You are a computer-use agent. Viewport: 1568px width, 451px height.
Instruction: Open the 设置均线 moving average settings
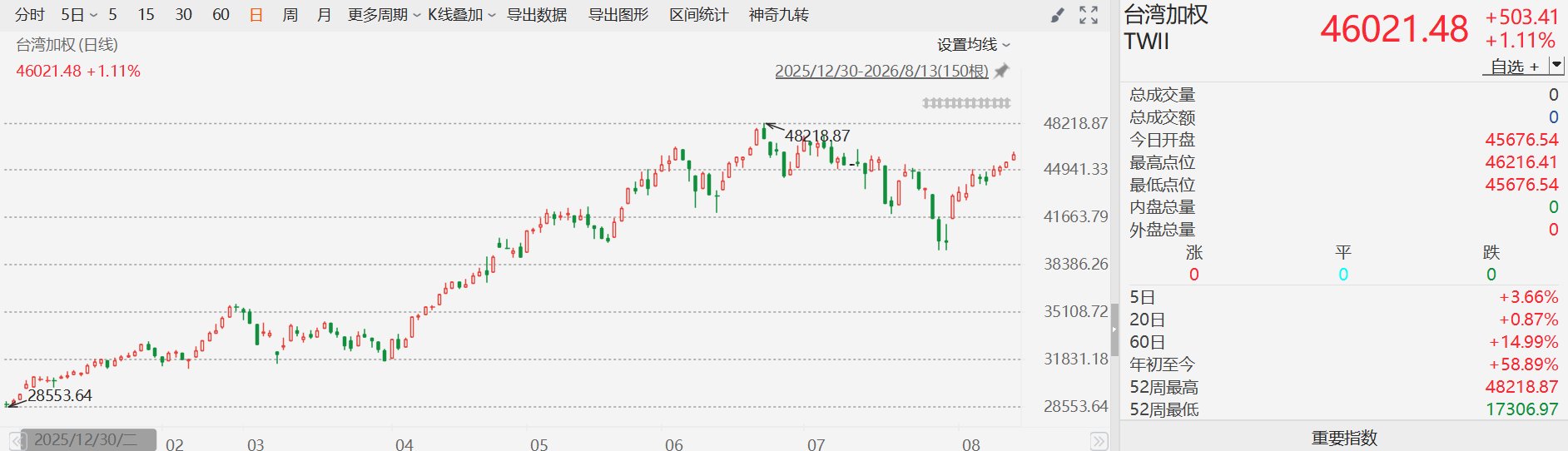click(x=973, y=45)
